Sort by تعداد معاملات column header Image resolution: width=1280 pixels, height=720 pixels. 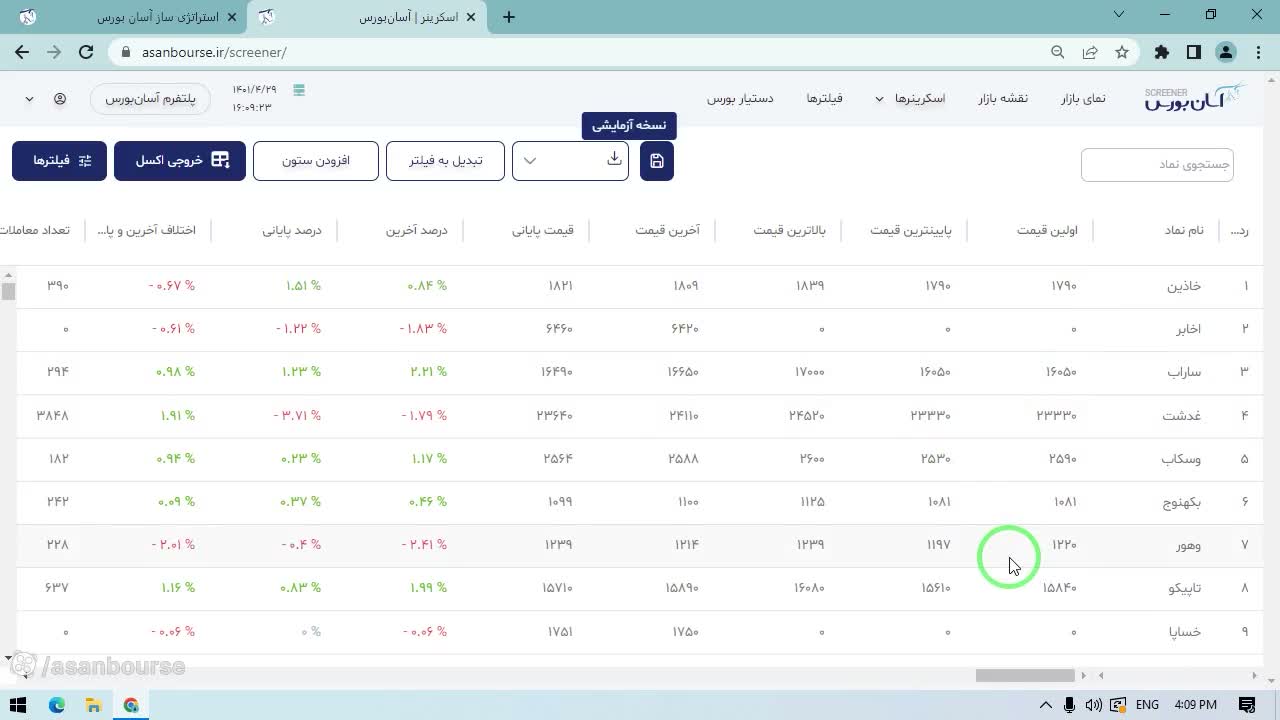click(x=35, y=230)
